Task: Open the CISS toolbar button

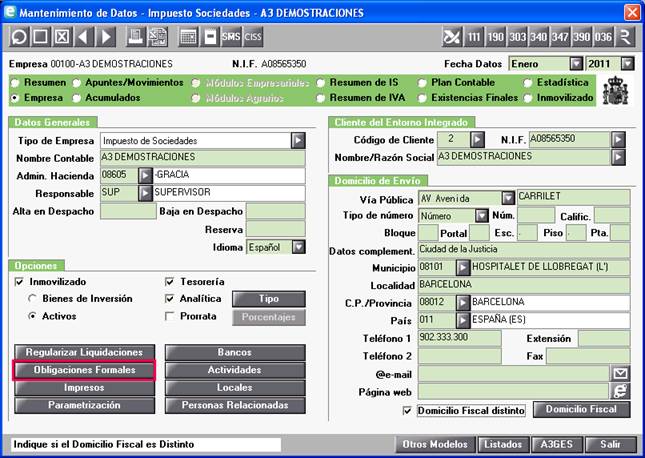Action: point(253,37)
